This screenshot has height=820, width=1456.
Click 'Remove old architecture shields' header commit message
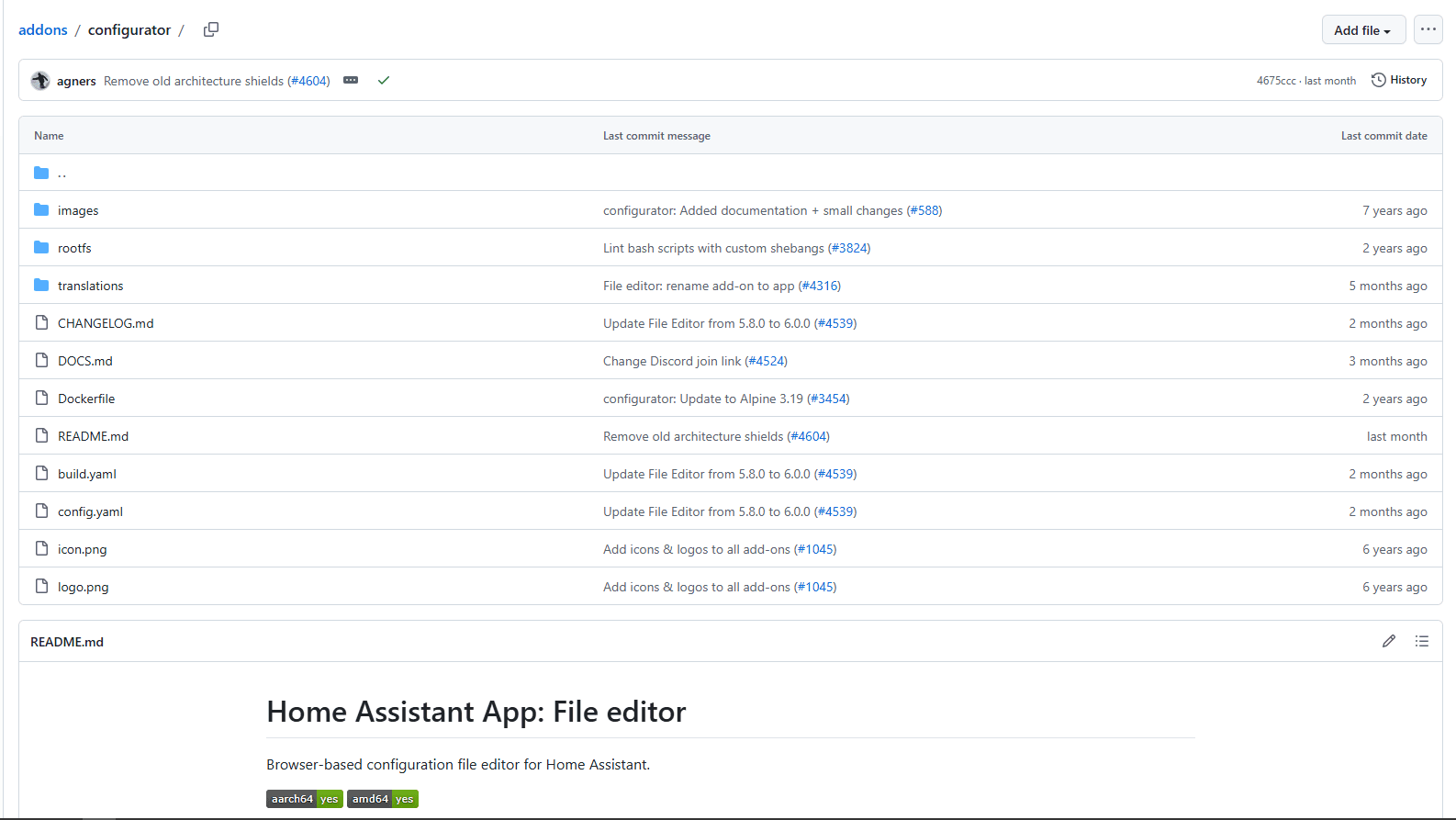tap(194, 81)
